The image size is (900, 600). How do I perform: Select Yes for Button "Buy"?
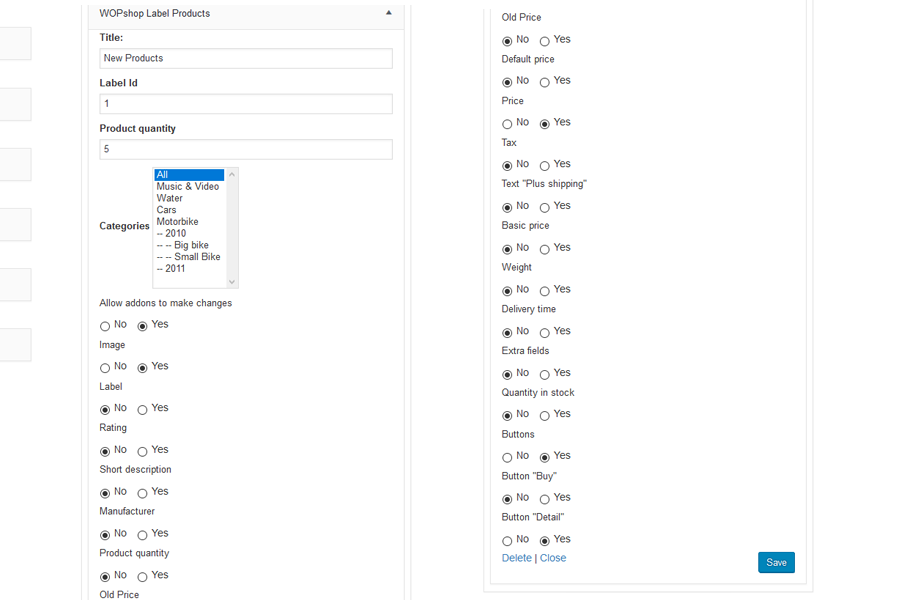point(544,499)
